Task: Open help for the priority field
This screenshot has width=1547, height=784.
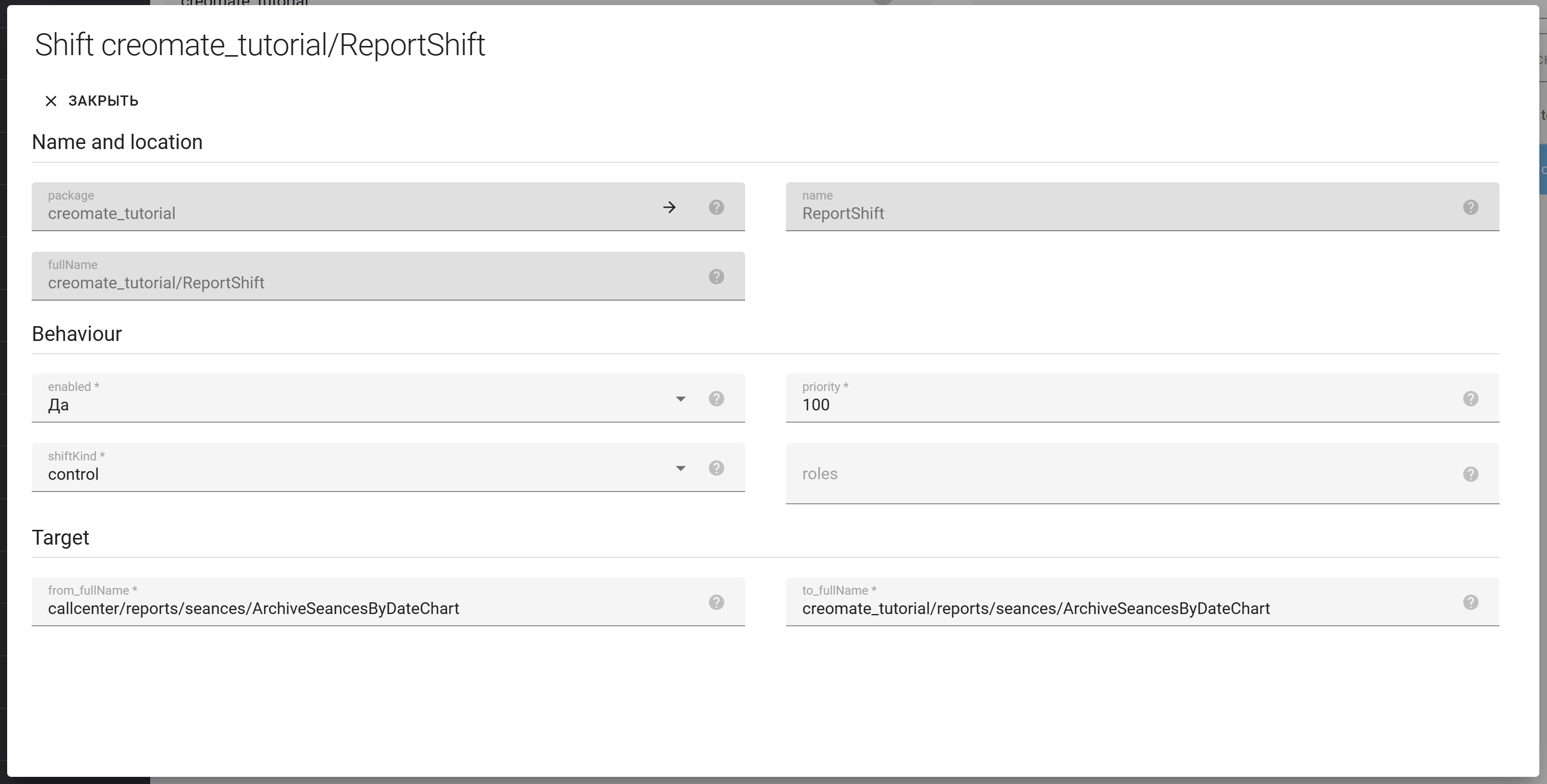Action: pyautogui.click(x=1470, y=399)
